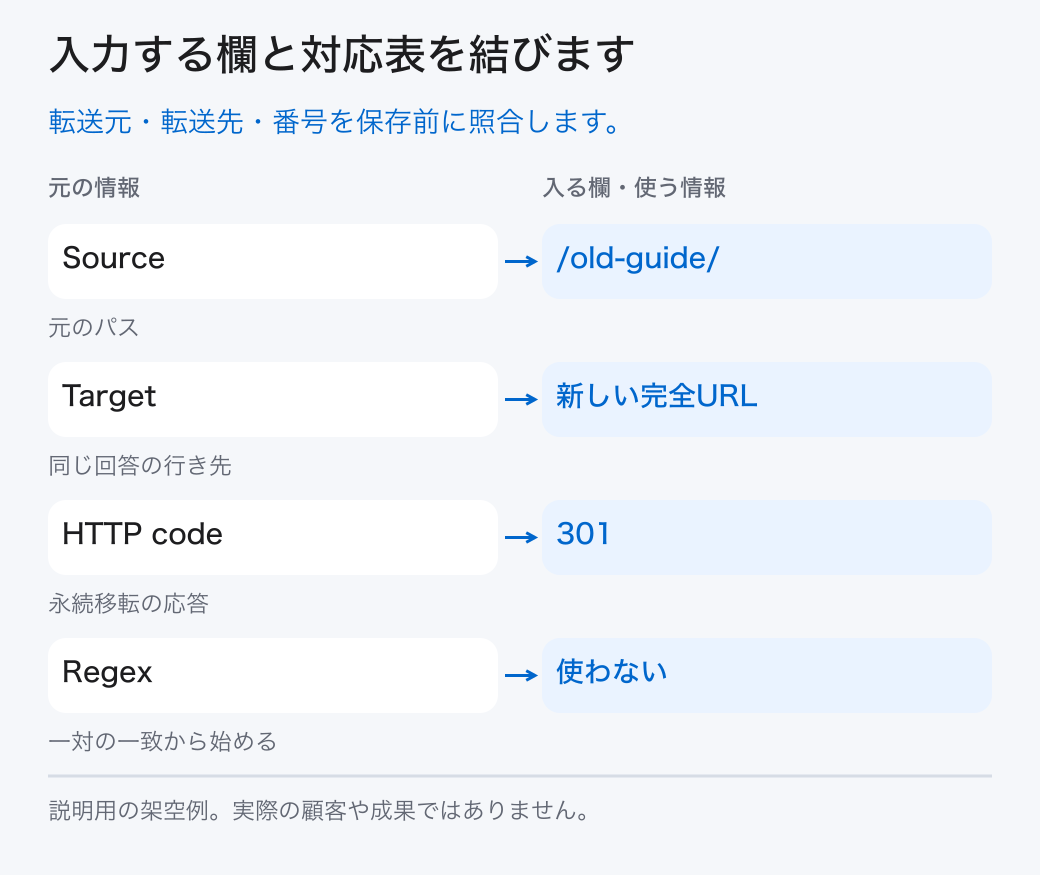This screenshot has width=1040, height=875.
Task: Click the caption 元のパス
Action: pyautogui.click(x=94, y=327)
